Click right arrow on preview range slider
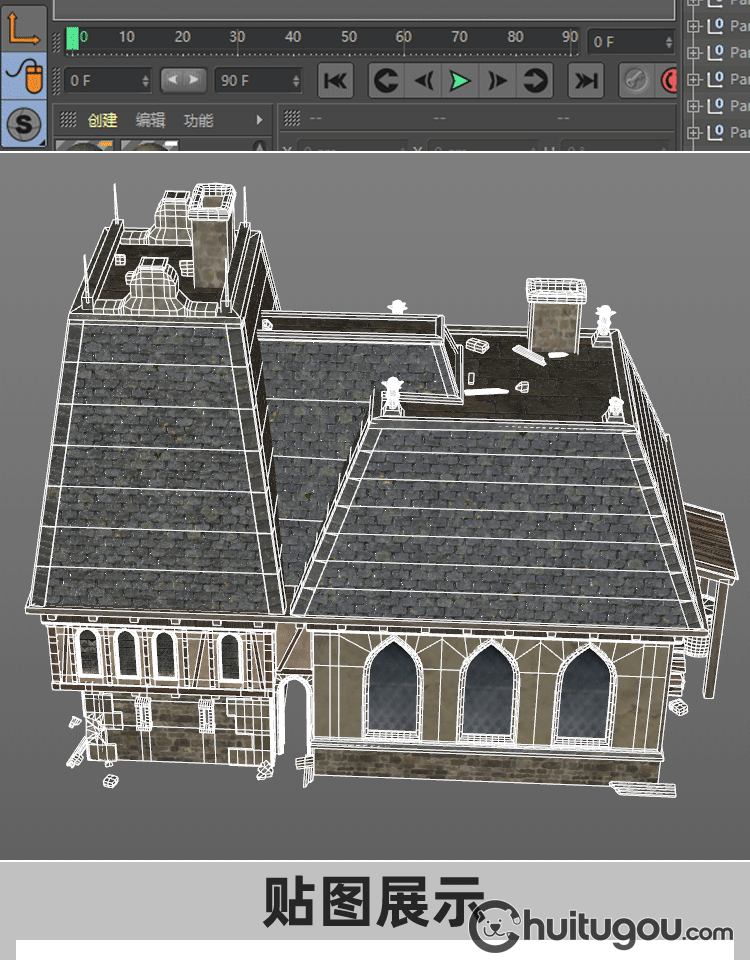The width and height of the screenshot is (750, 960). 194,80
